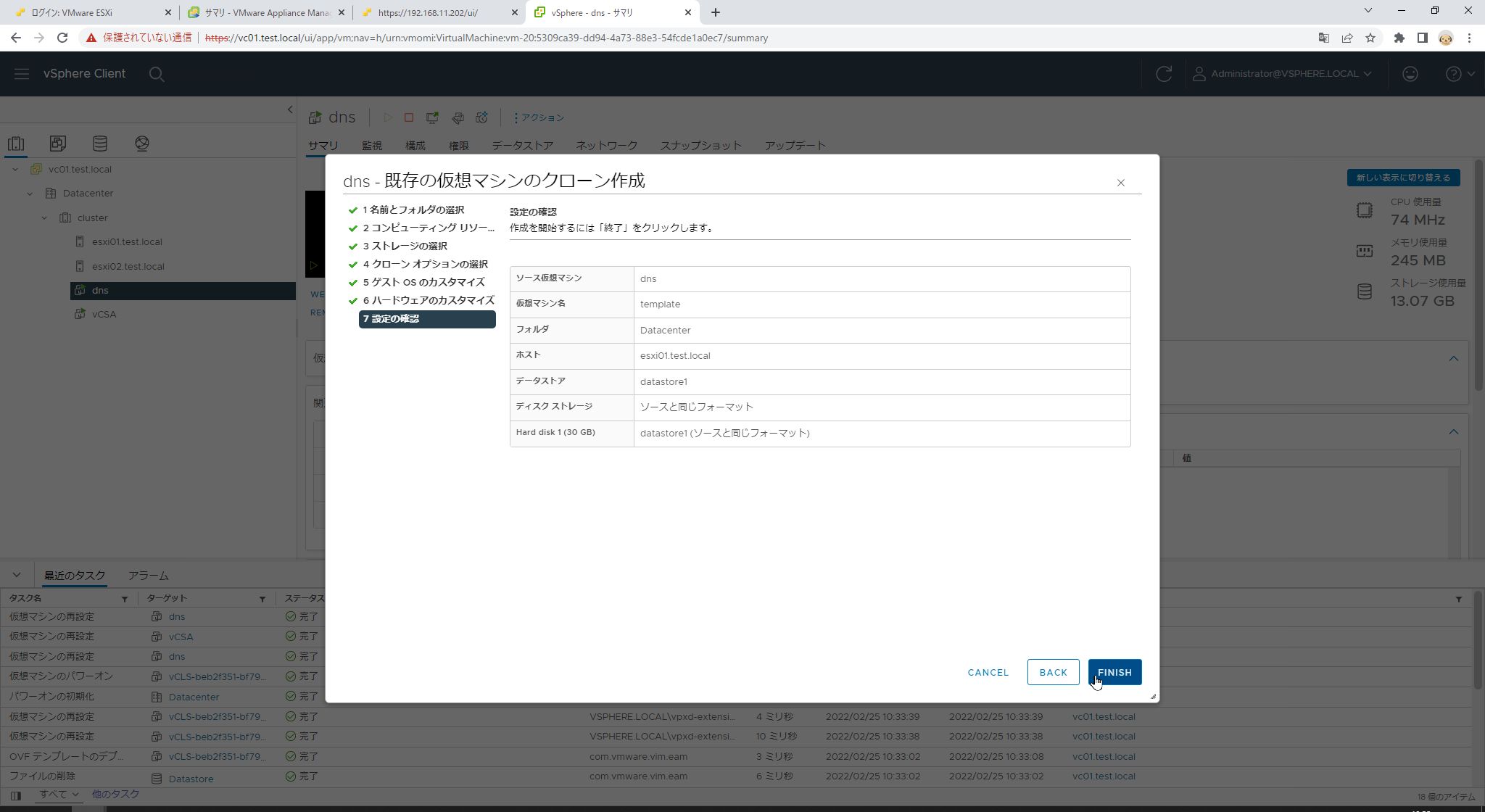Click the FINISH button in clone wizard
Screen dimensions: 1485x812
1114,672
